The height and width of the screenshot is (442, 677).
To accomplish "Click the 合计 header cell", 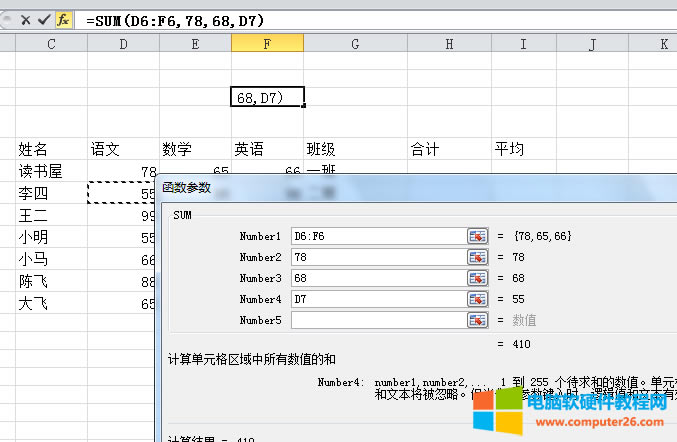I will [448, 149].
